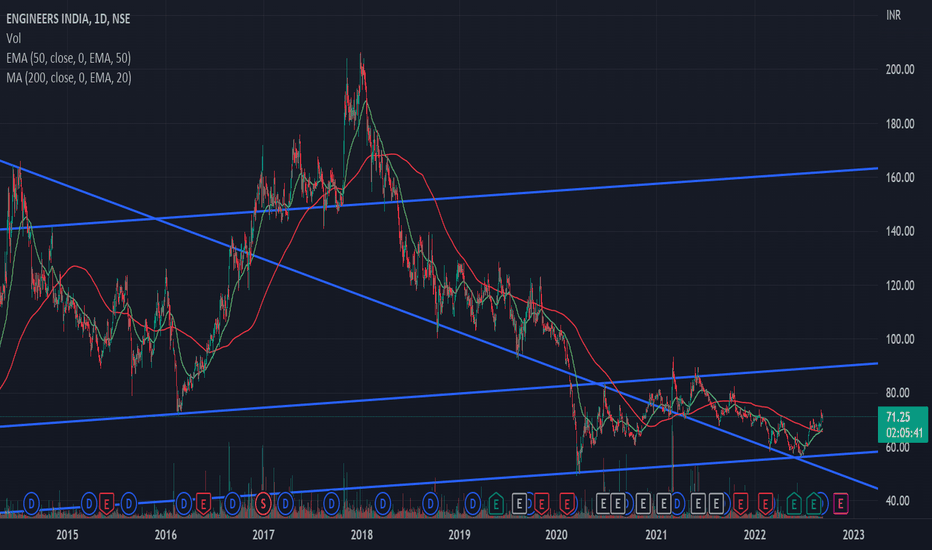
Task: Click the 80.00 price axis label
Action: click(898, 392)
